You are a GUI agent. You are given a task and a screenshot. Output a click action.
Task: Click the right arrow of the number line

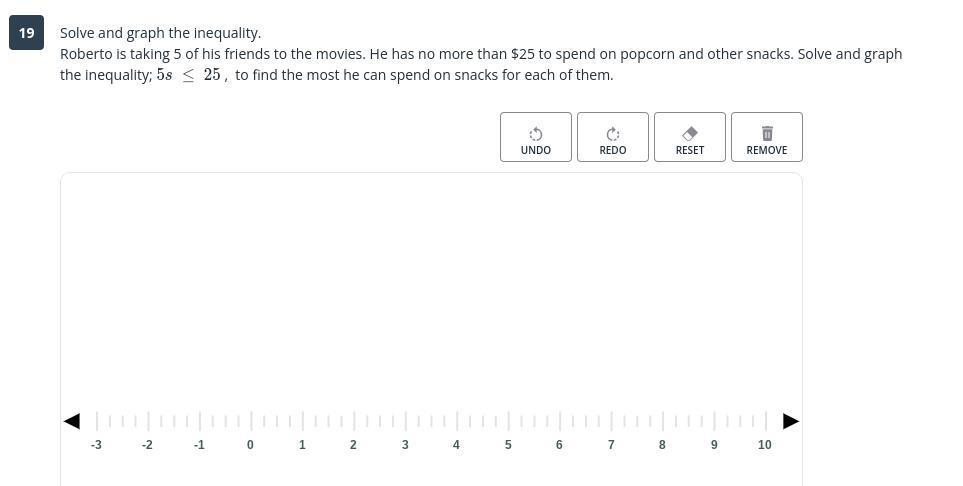790,421
